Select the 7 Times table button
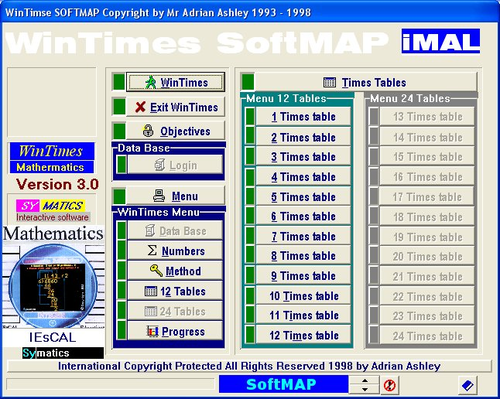Screen dimensions: 500x399 (303, 236)
